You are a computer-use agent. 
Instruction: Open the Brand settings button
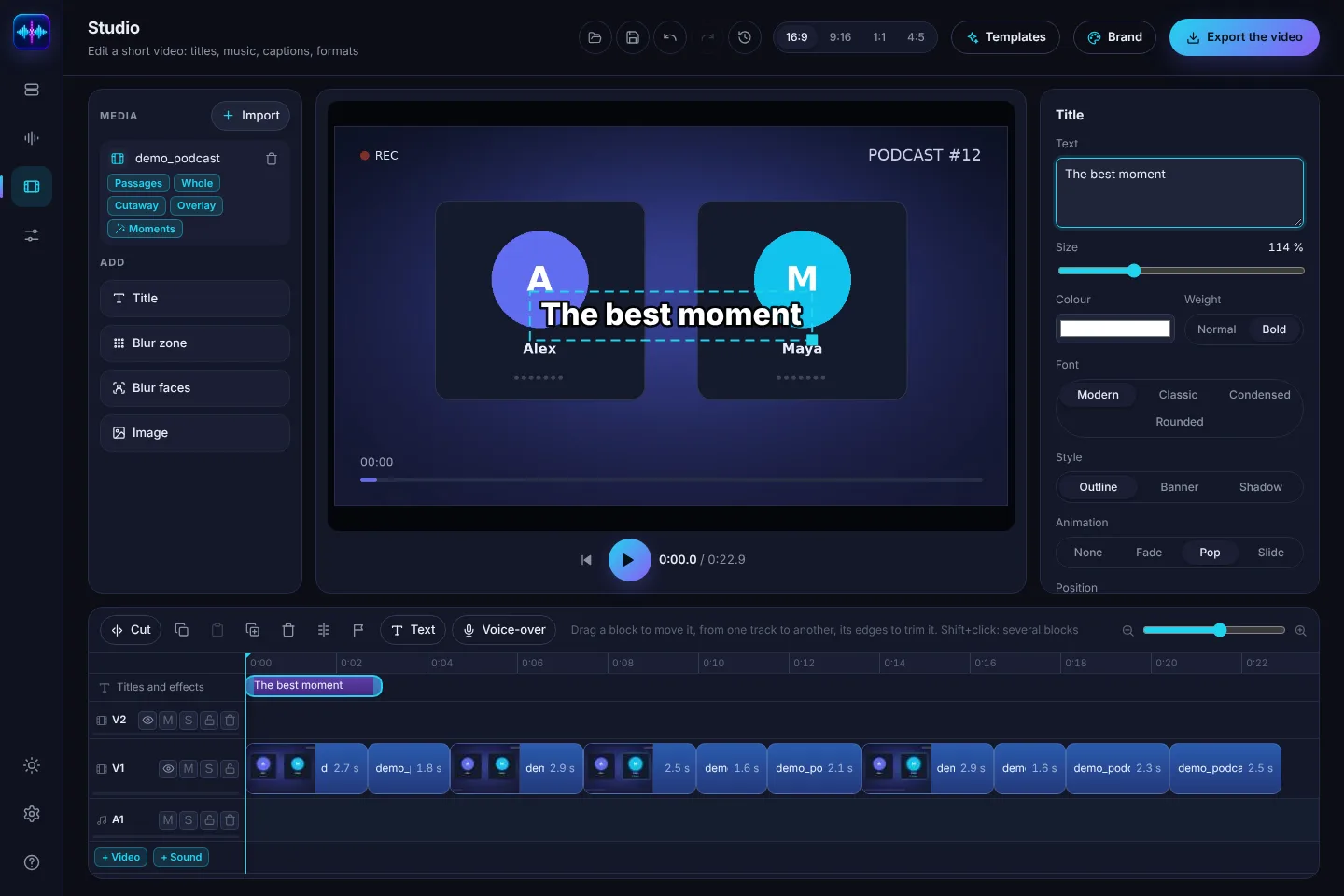[x=1114, y=37]
